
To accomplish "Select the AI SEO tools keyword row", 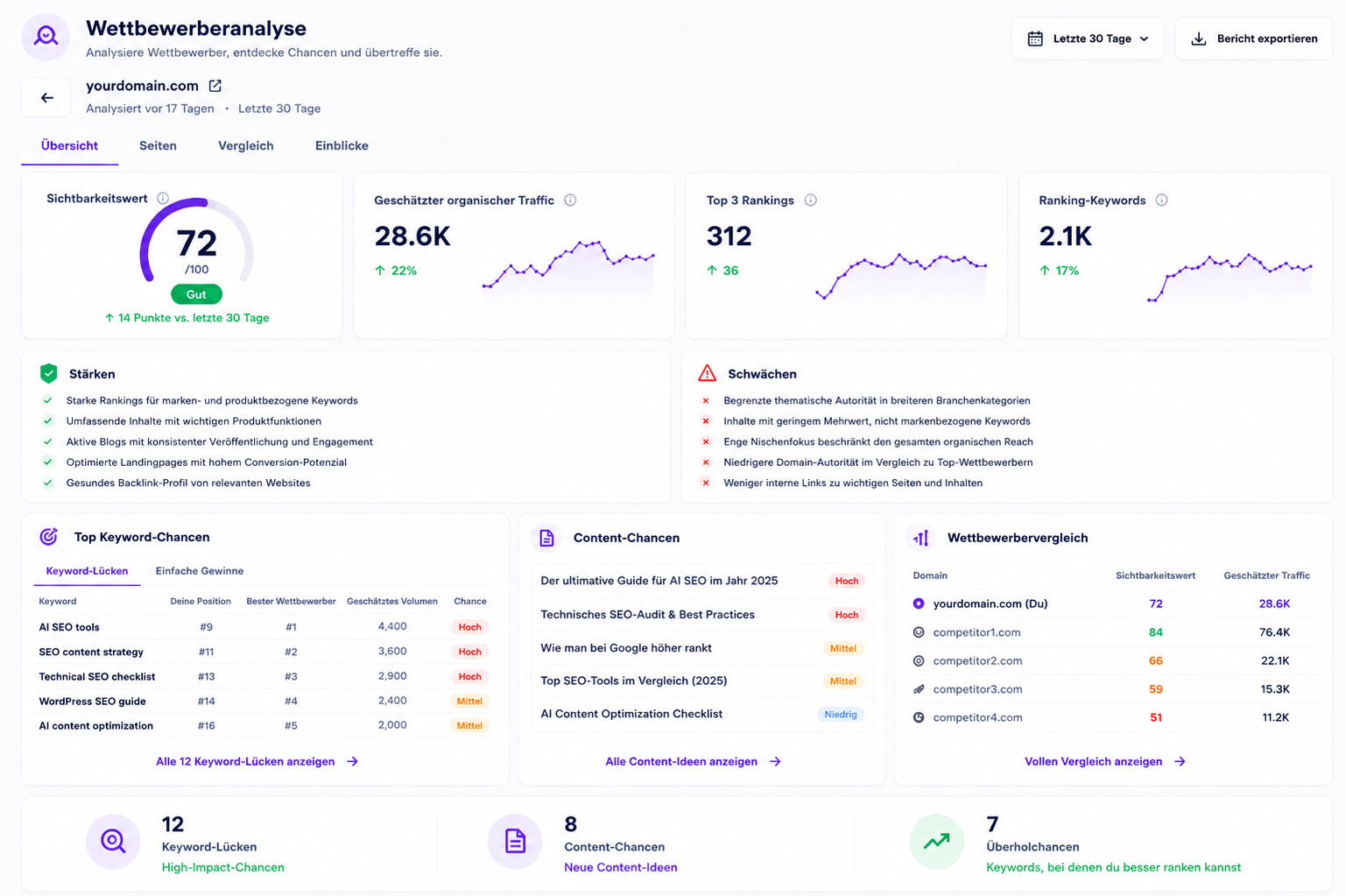I will [265, 627].
